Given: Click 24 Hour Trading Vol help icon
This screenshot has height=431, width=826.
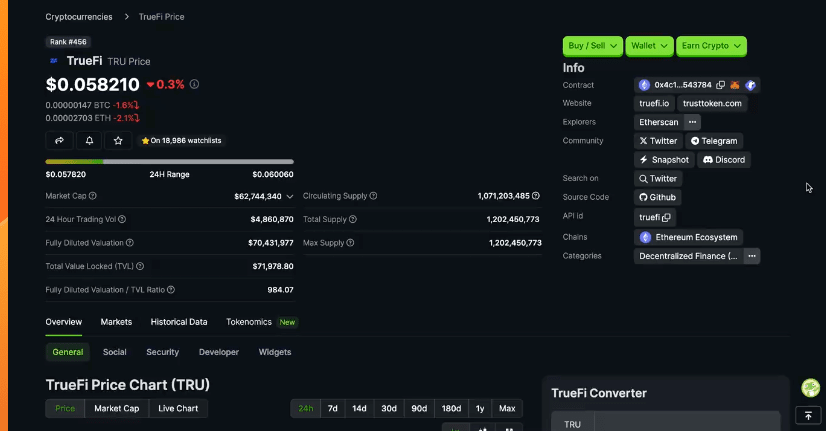Looking at the screenshot, I should (x=122, y=219).
